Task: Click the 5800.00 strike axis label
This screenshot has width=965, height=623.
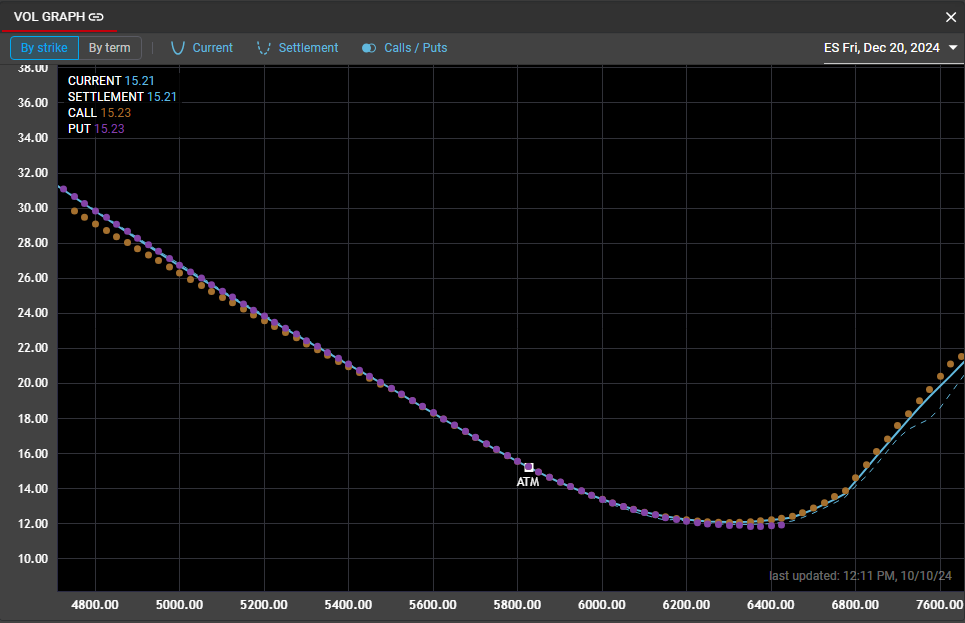Action: (x=518, y=605)
